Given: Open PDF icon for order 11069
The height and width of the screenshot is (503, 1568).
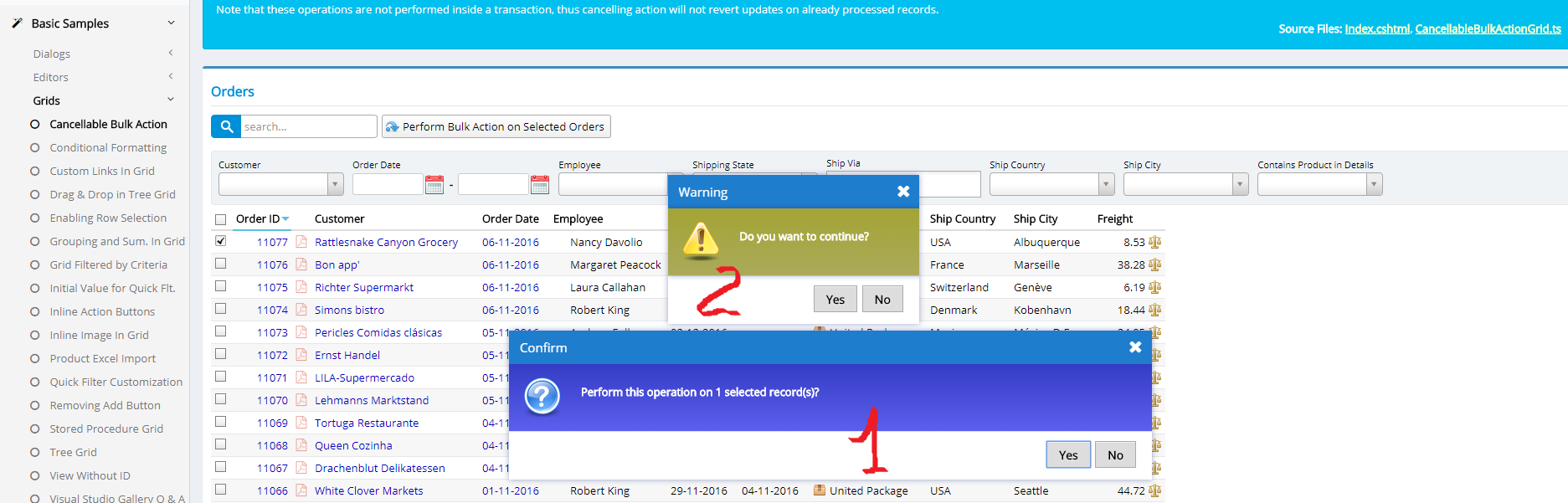Looking at the screenshot, I should click(x=301, y=423).
